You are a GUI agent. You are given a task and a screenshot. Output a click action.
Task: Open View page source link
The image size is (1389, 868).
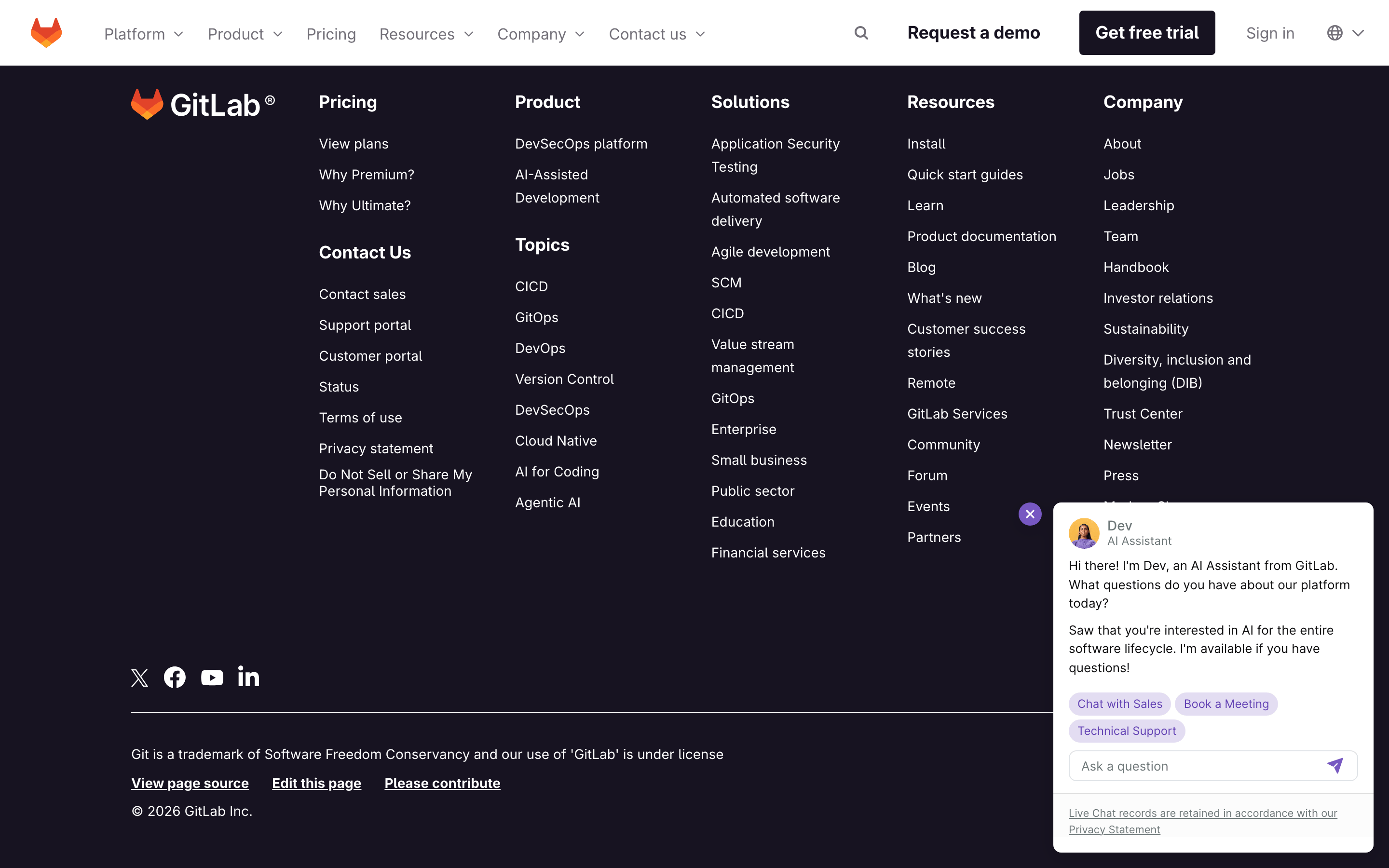click(x=190, y=783)
